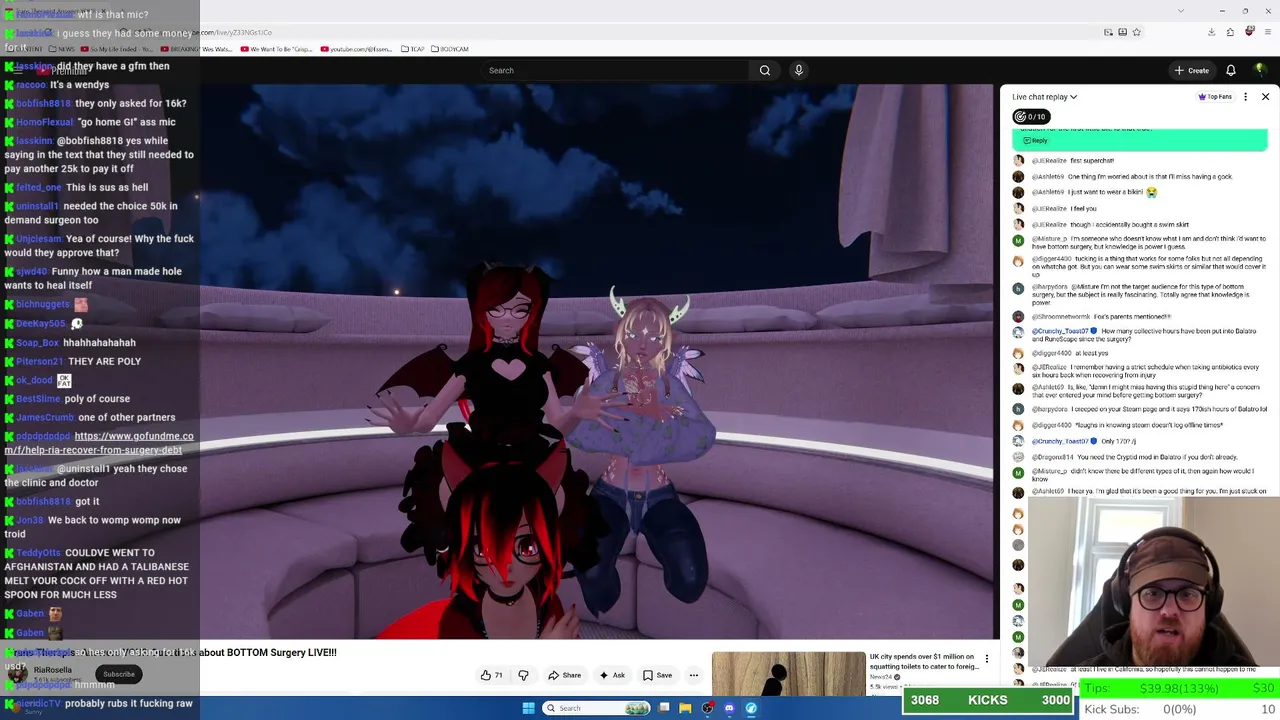Click the YouTube search magnifier button
The width and height of the screenshot is (1280, 720).
(x=765, y=70)
